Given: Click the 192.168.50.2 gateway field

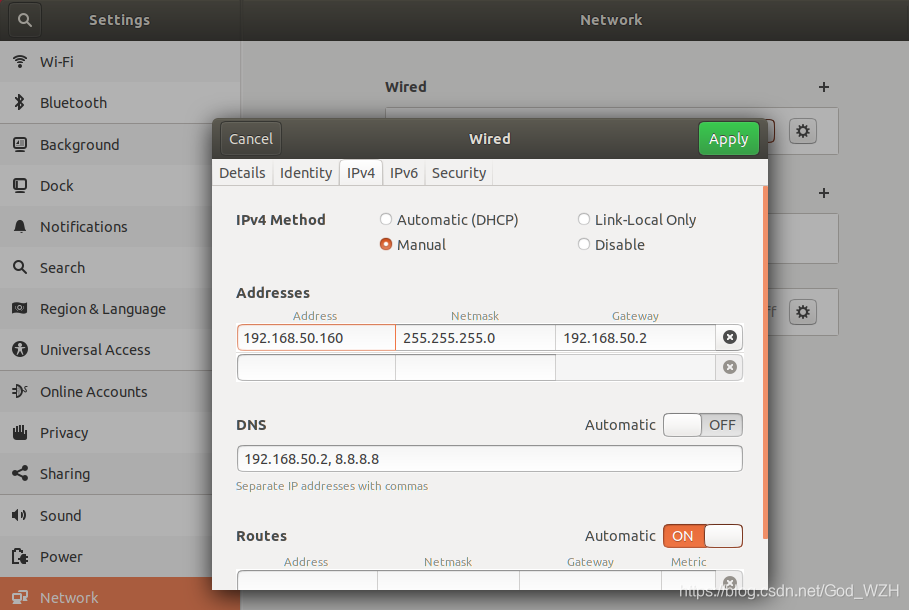Looking at the screenshot, I should click(x=635, y=337).
